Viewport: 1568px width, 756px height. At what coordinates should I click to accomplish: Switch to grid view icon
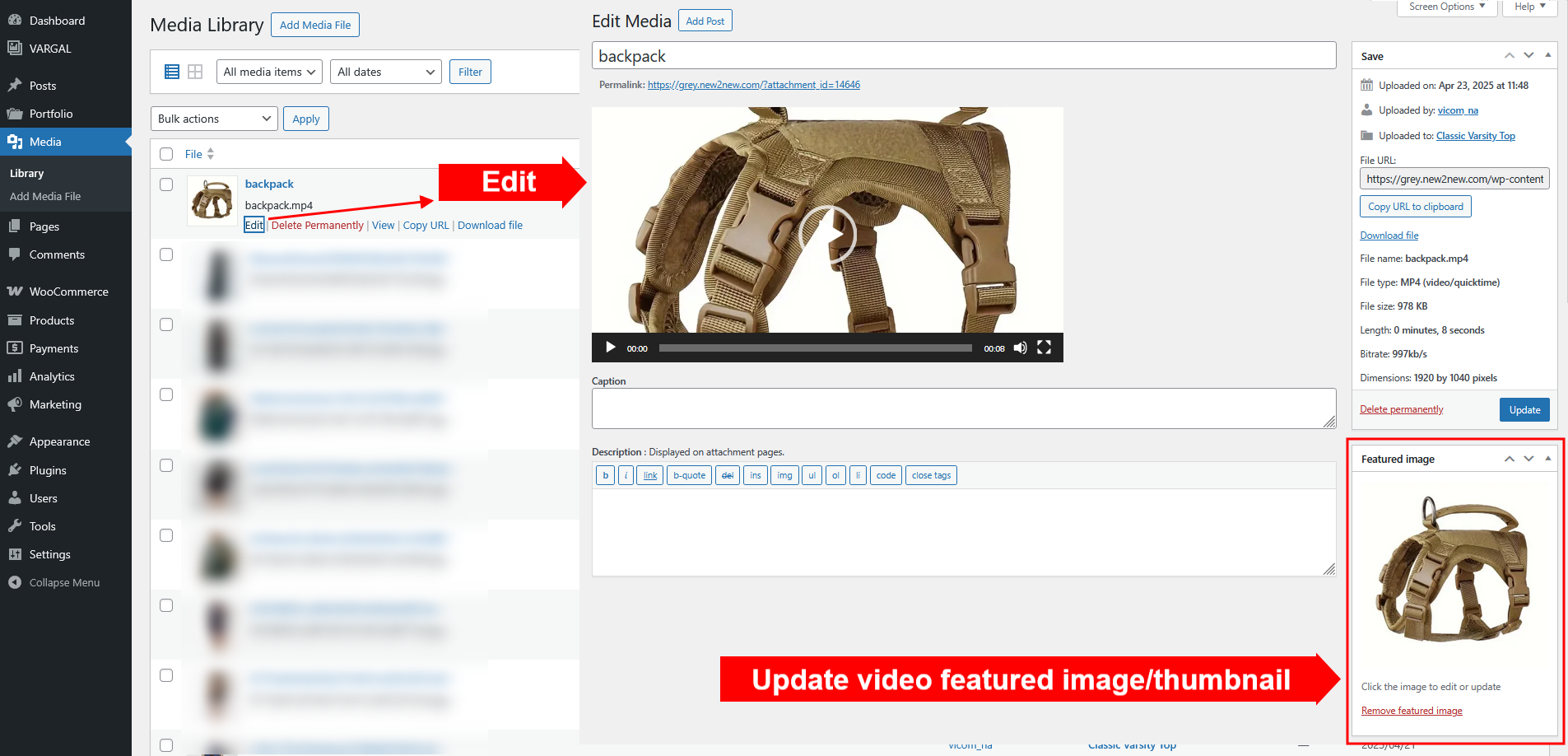coord(195,72)
